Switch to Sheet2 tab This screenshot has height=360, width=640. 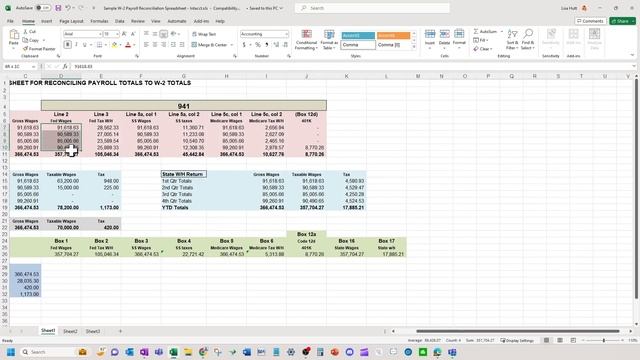pos(70,331)
